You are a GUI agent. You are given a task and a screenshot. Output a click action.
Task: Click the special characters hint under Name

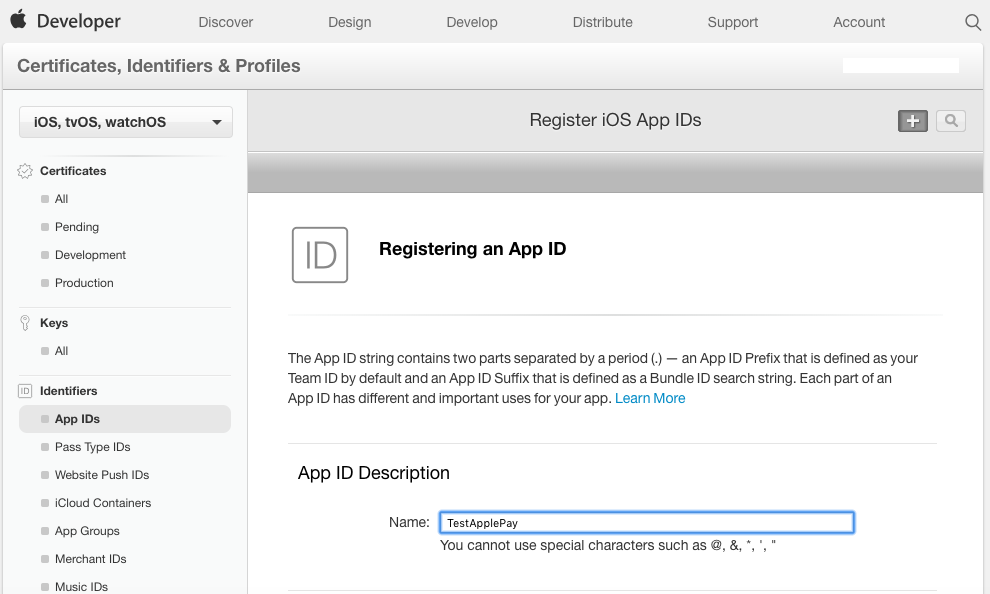click(607, 545)
